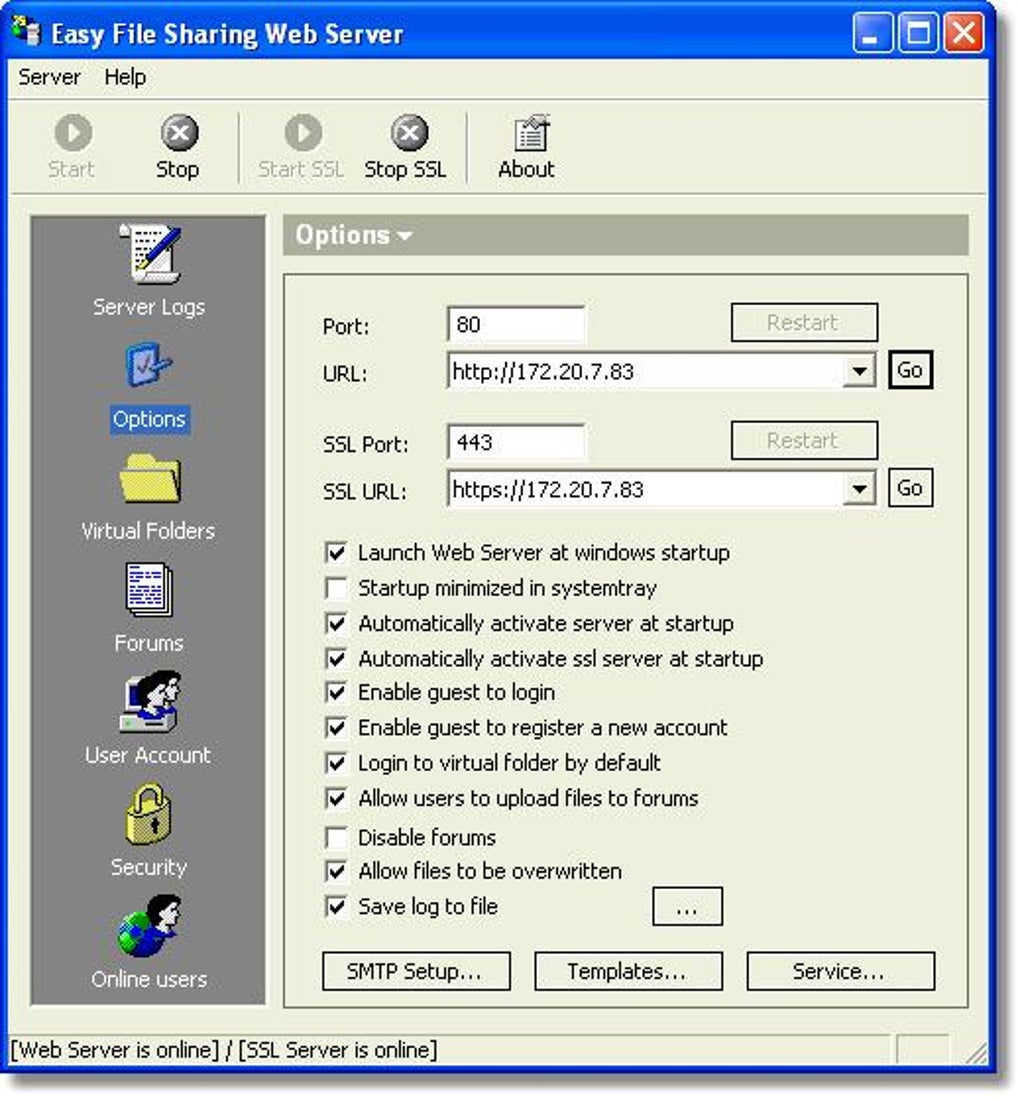Click Restart button next to SSL Port
The width and height of the screenshot is (1020, 1097).
pyautogui.click(x=804, y=441)
